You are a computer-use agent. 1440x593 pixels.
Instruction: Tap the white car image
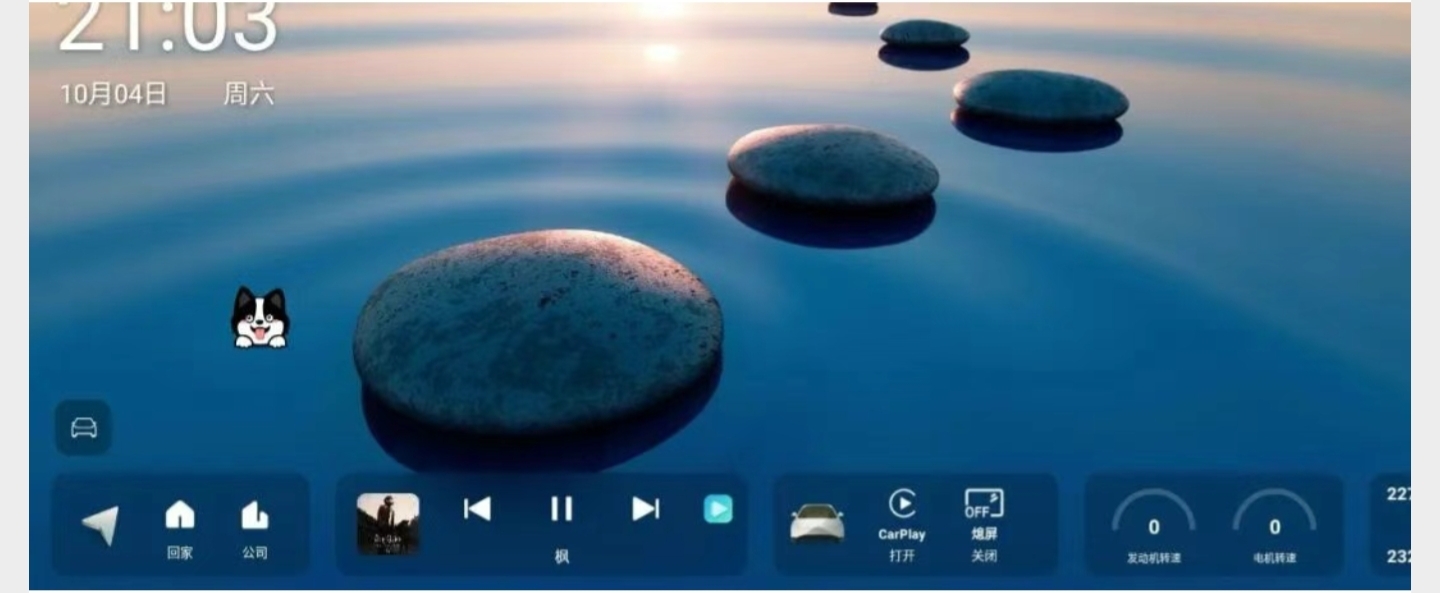[x=817, y=522]
